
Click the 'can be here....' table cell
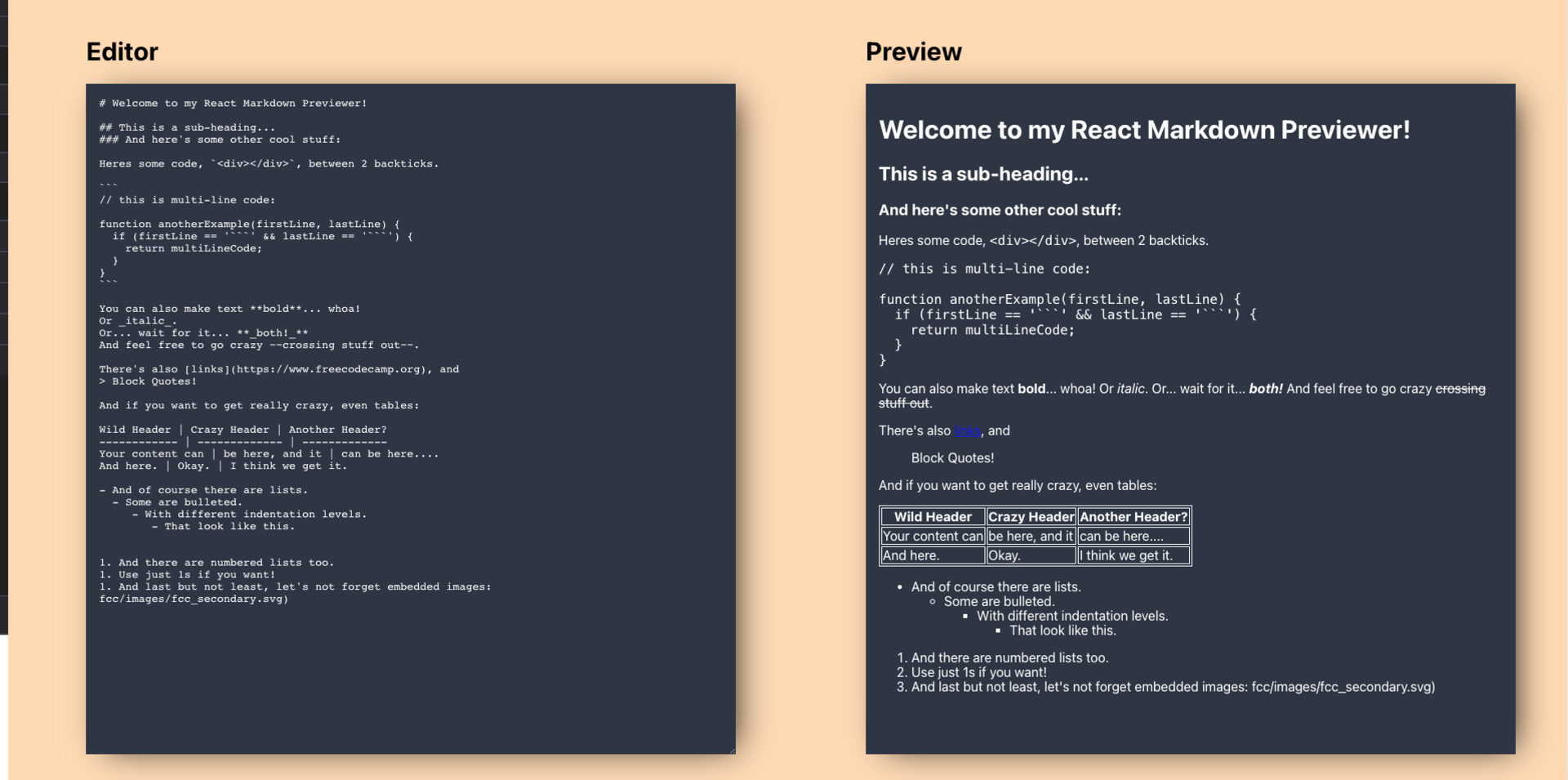point(1134,536)
